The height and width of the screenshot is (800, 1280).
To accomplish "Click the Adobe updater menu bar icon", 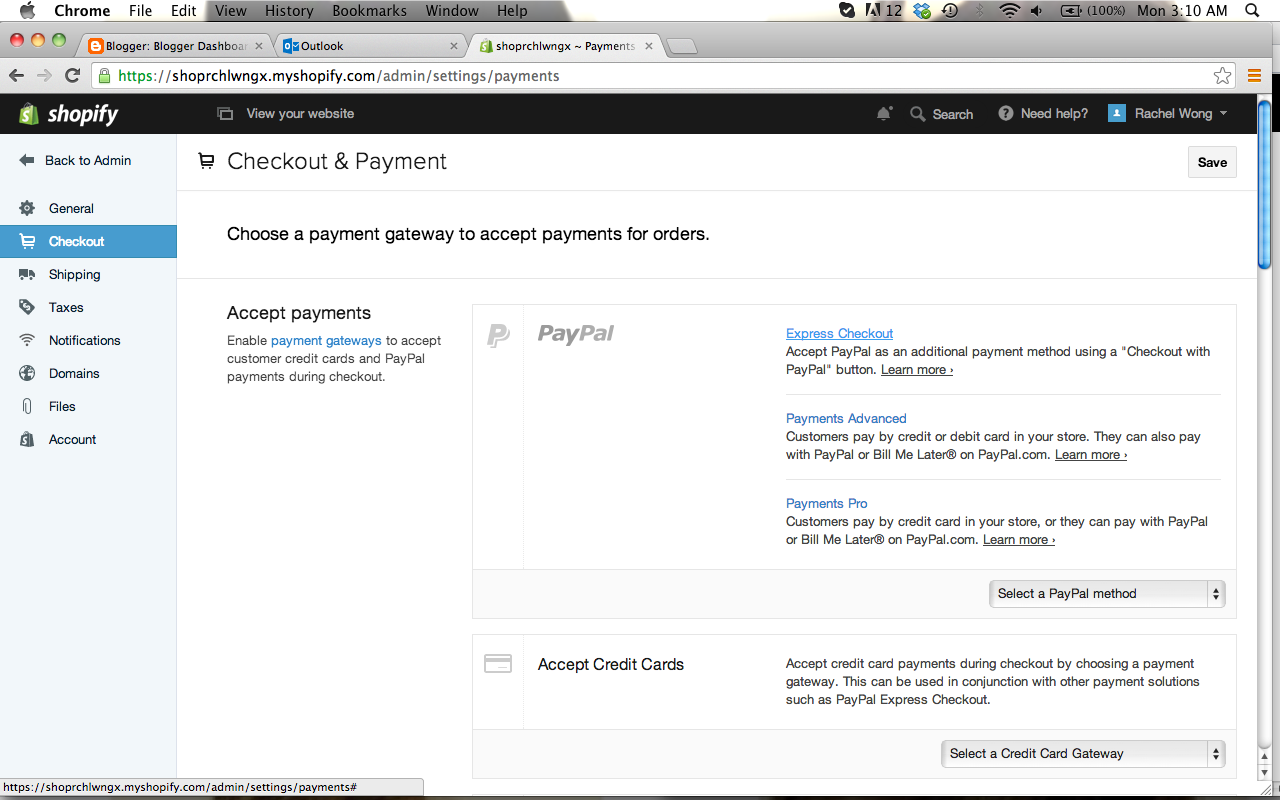I will pos(883,11).
